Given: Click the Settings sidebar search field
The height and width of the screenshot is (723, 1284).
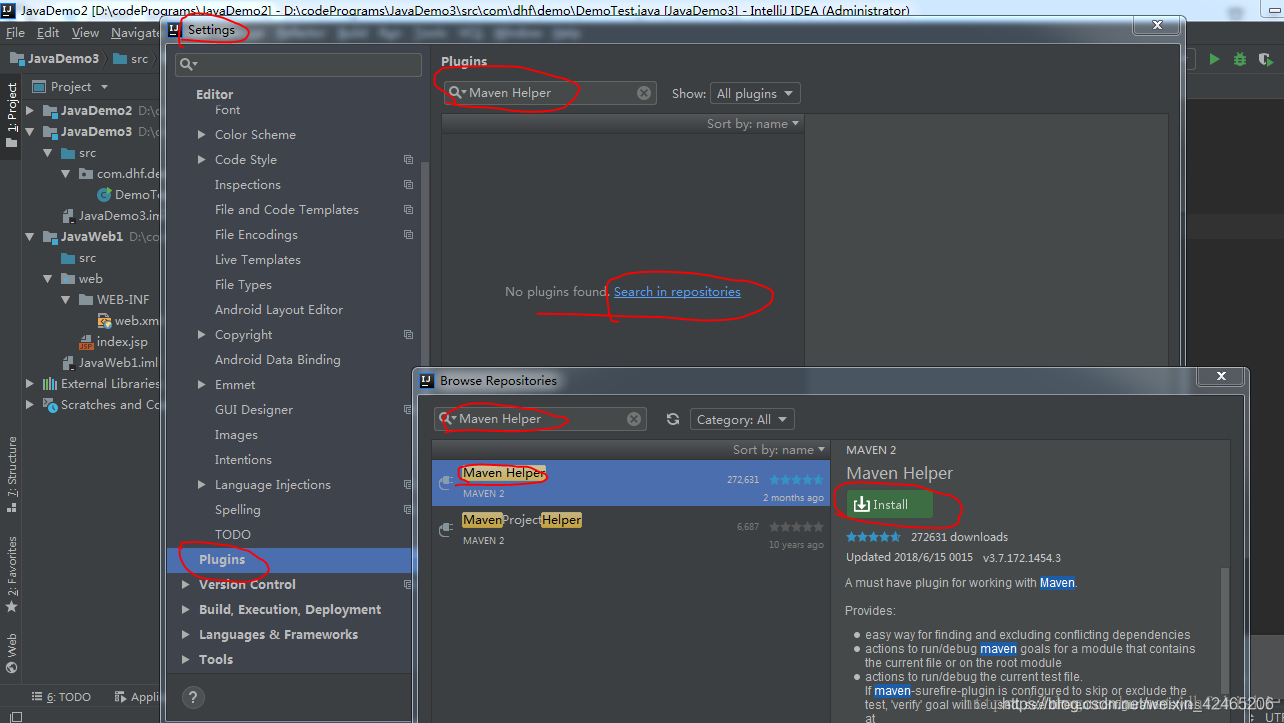Looking at the screenshot, I should (298, 65).
